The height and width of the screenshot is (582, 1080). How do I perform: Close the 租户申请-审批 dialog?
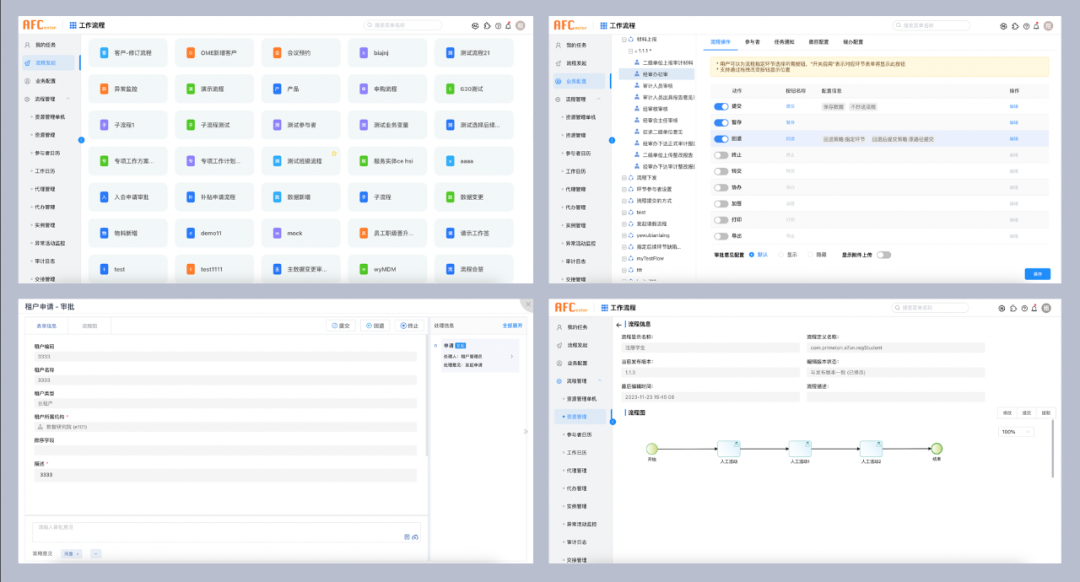528,304
